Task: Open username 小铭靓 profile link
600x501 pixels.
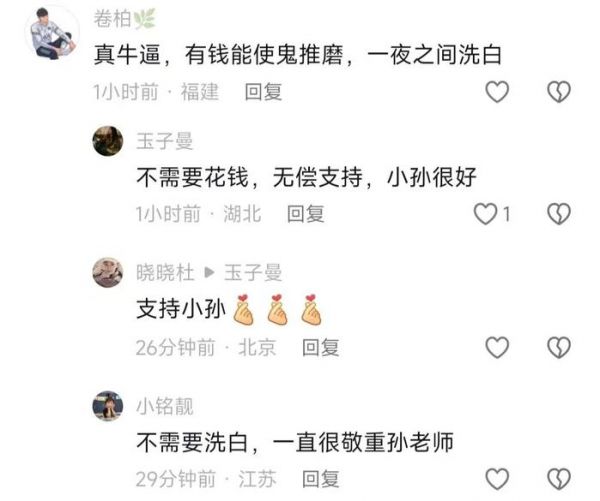Action: point(165,406)
